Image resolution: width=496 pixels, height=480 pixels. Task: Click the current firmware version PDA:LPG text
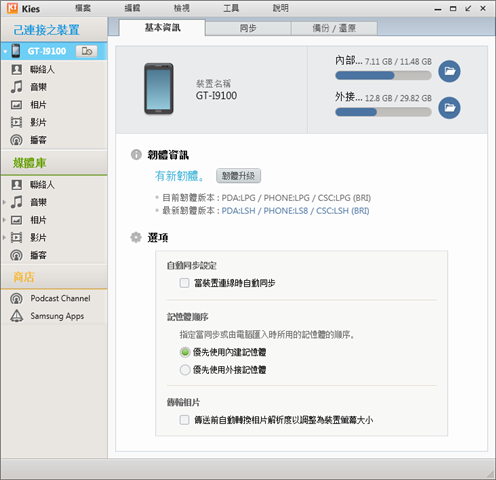click(x=296, y=198)
